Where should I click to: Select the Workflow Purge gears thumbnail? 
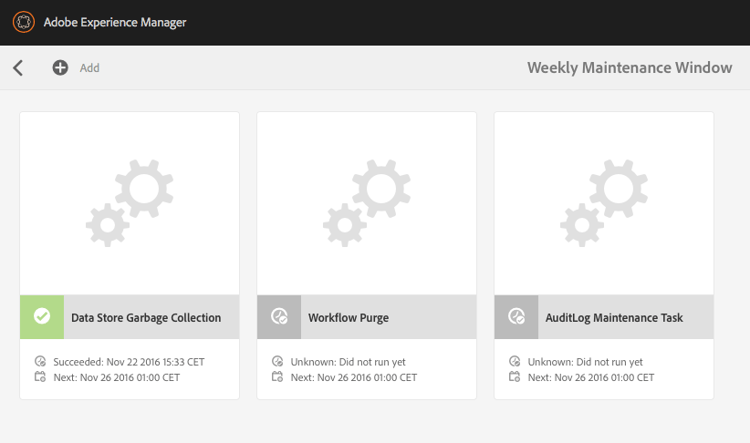pos(367,203)
